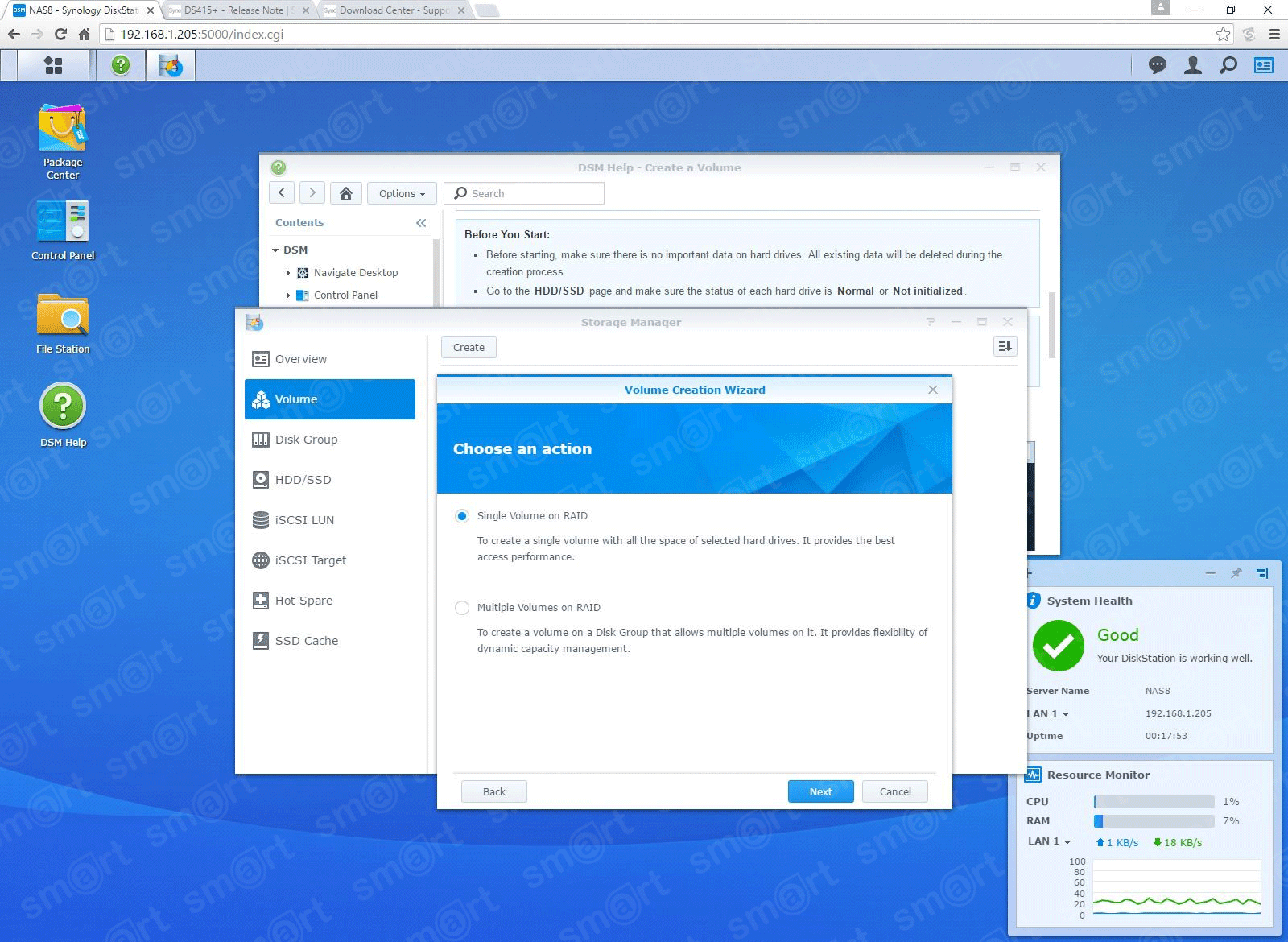Screen dimensions: 1288x942
Task: Open Hot Spare section
Action: (x=330, y=601)
